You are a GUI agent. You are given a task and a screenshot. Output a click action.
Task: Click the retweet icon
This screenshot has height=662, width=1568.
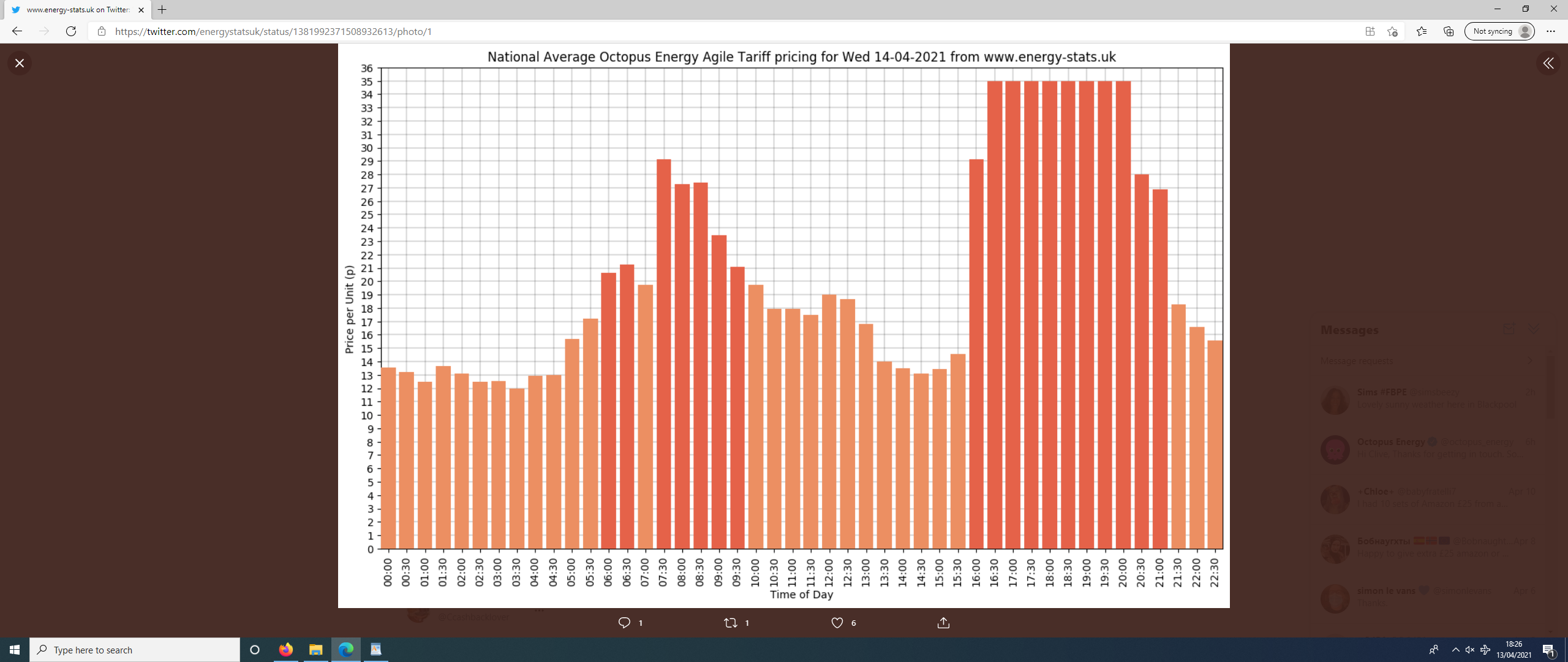click(730, 623)
